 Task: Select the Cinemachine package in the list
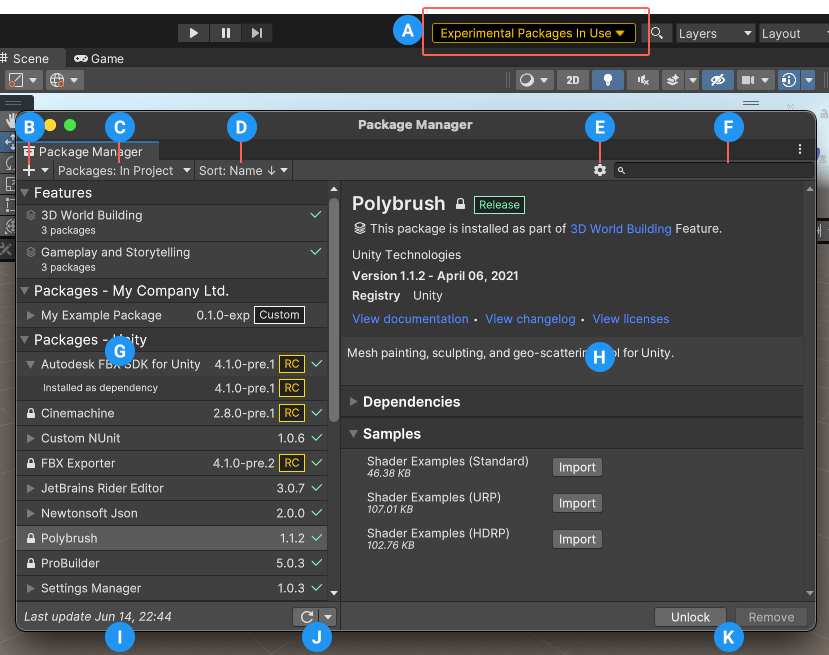[78, 413]
